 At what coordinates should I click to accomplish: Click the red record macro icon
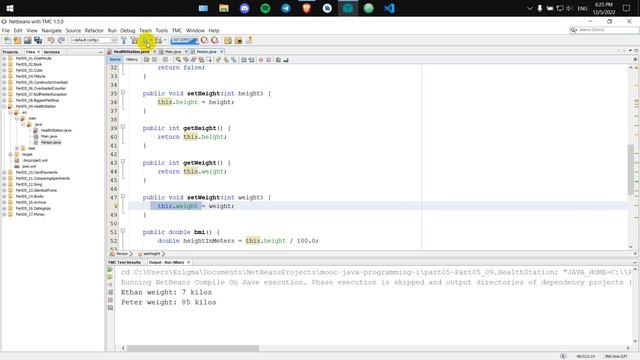pos(261,60)
